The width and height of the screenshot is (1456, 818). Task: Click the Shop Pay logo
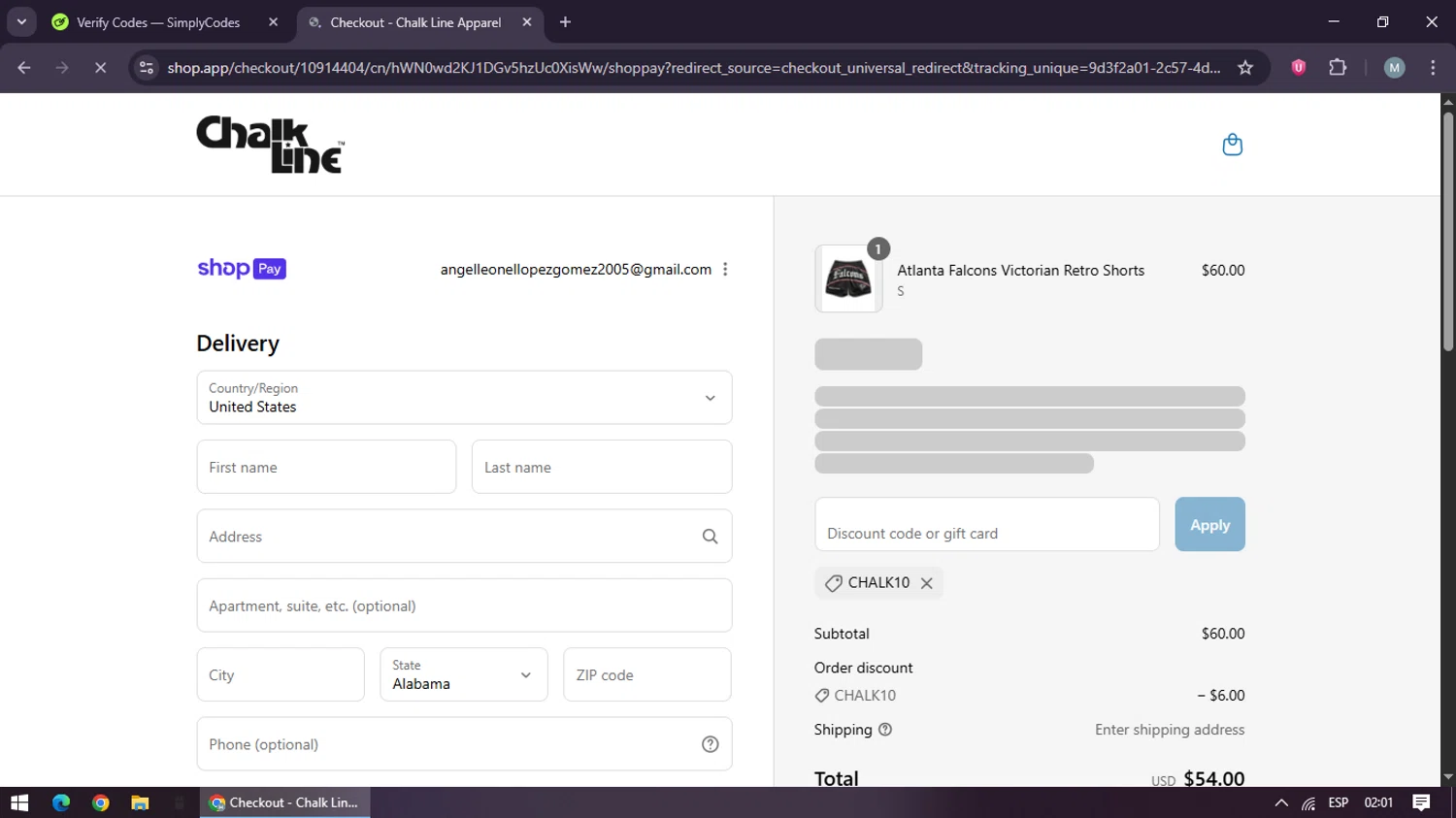click(x=242, y=269)
